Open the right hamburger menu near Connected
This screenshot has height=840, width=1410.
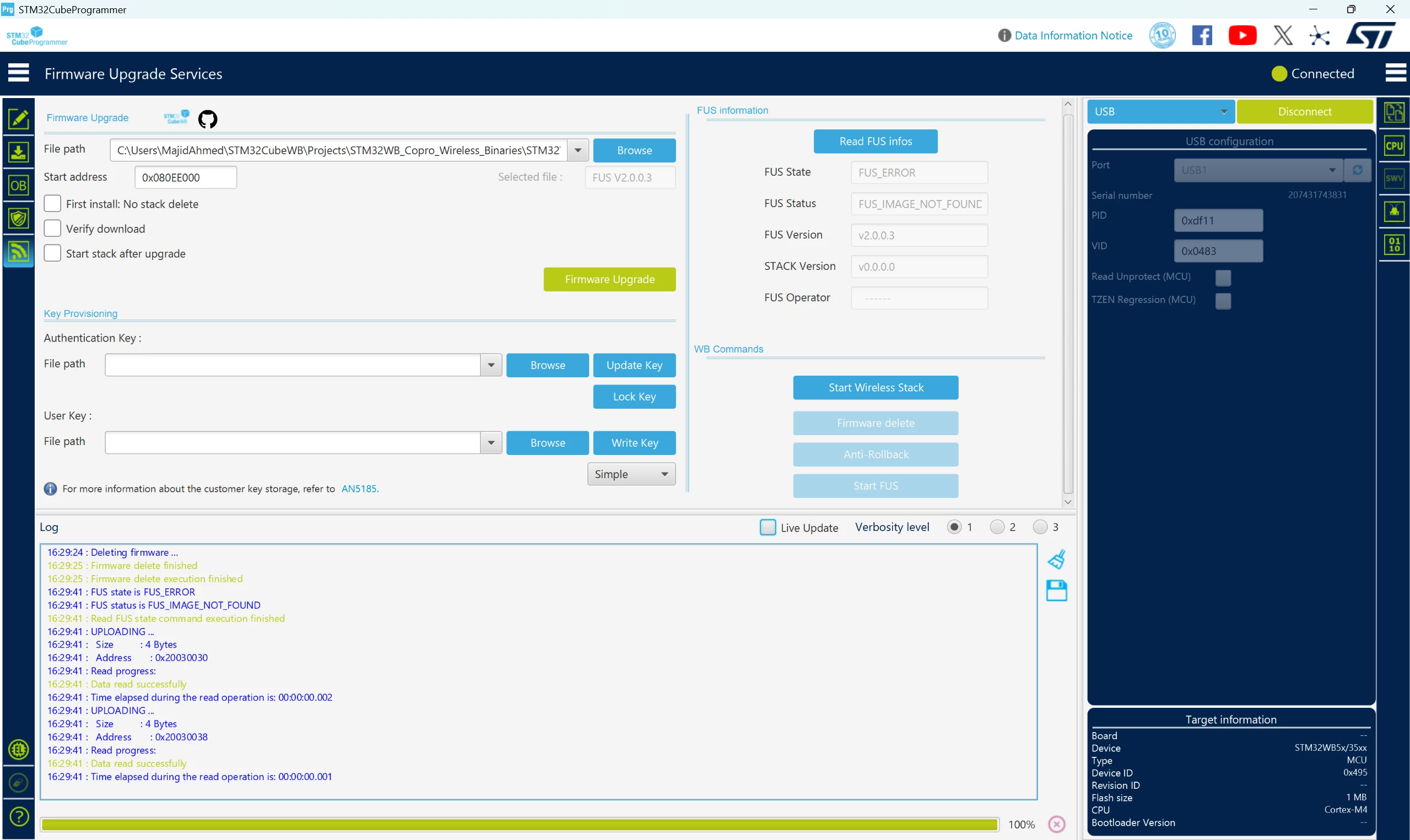[1395, 73]
